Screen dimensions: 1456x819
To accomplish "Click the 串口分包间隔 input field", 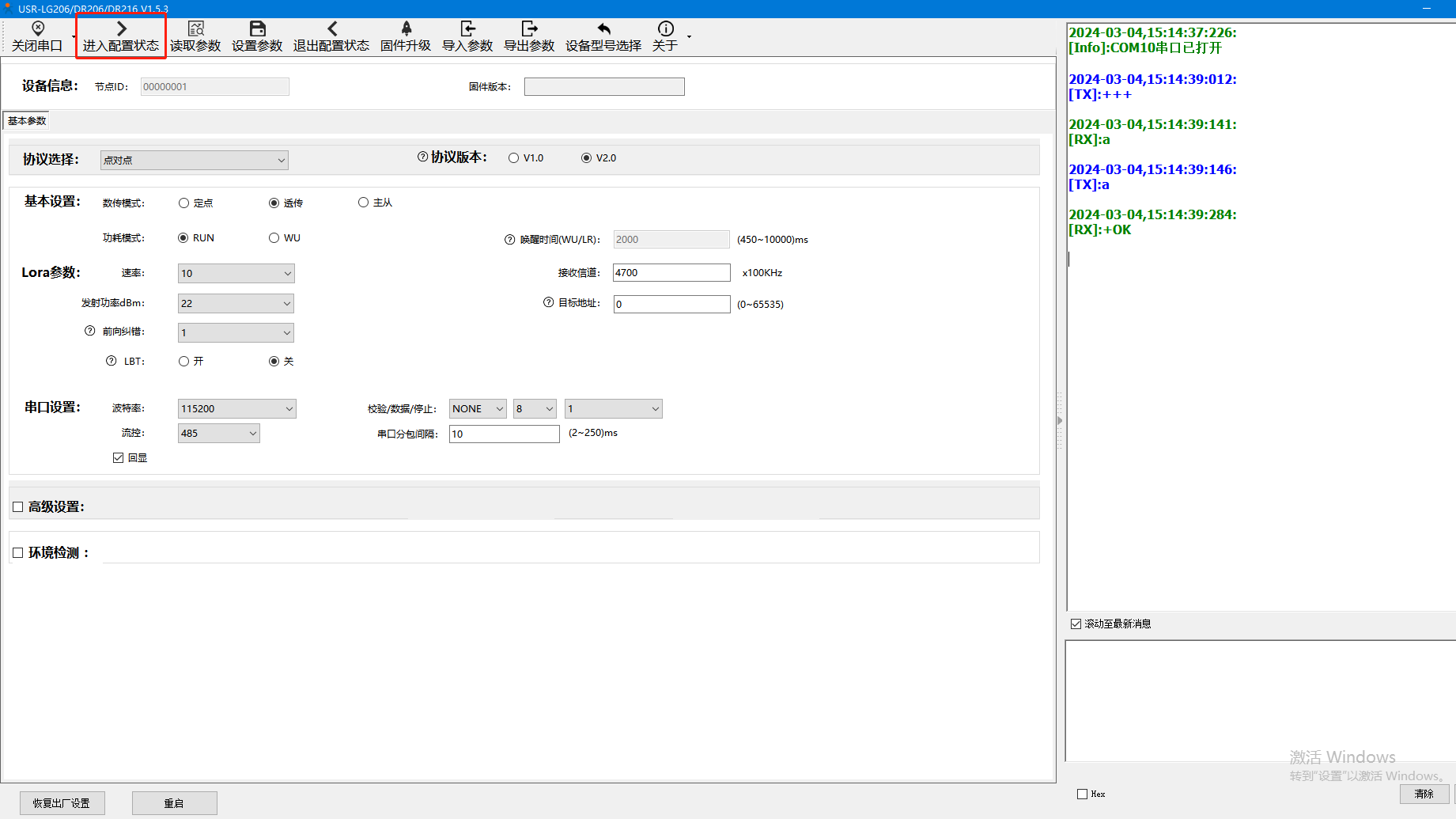I will pyautogui.click(x=505, y=434).
